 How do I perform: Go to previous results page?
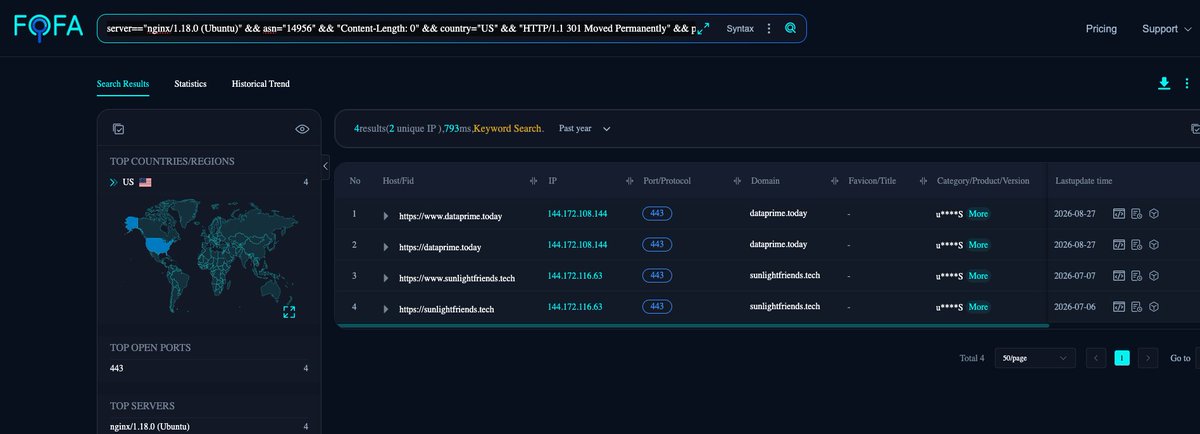click(x=1096, y=357)
